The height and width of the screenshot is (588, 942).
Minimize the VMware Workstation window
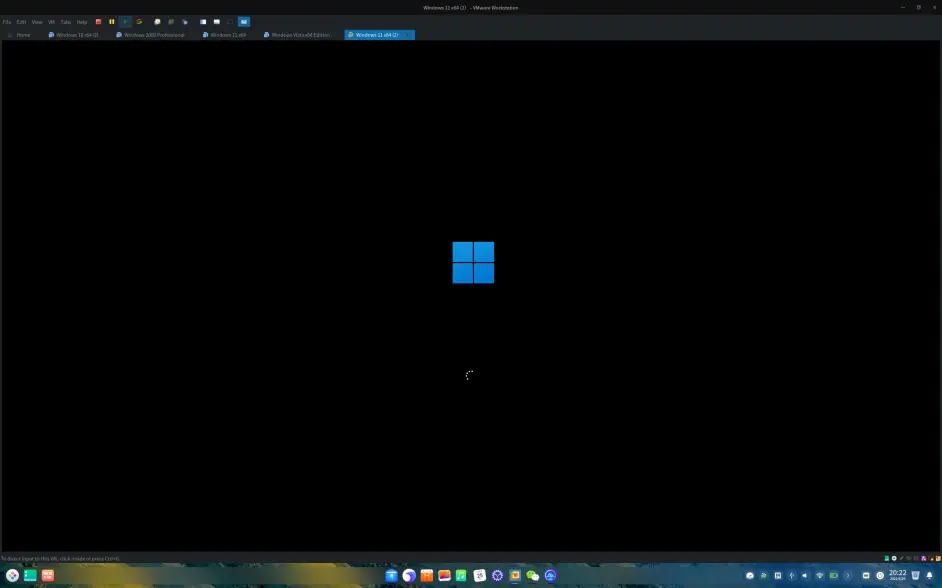903,7
